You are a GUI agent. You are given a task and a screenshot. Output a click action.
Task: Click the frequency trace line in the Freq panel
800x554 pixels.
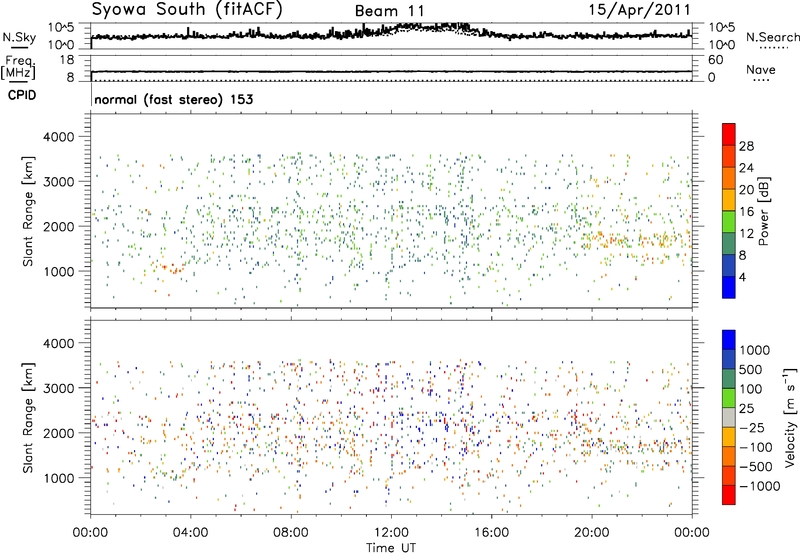(x=391, y=72)
